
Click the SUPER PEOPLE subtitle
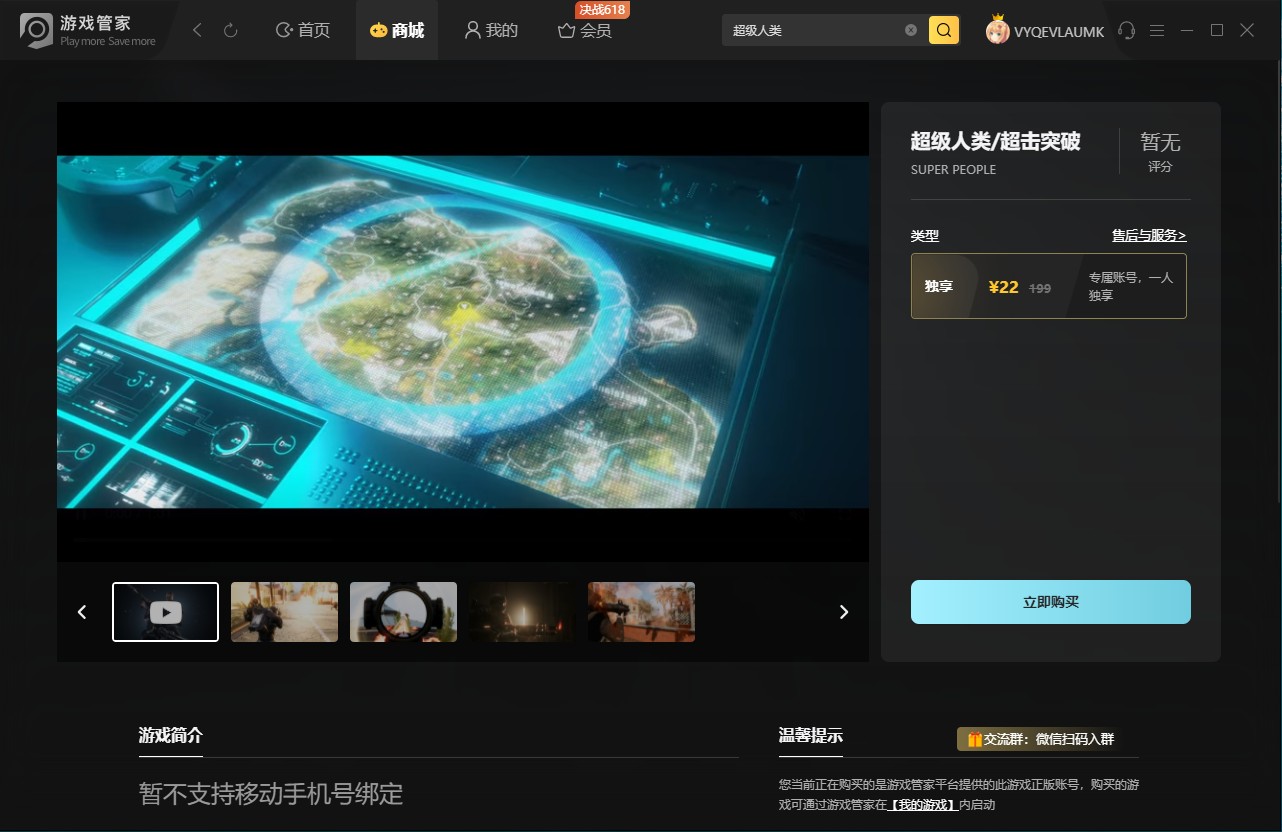[953, 170]
